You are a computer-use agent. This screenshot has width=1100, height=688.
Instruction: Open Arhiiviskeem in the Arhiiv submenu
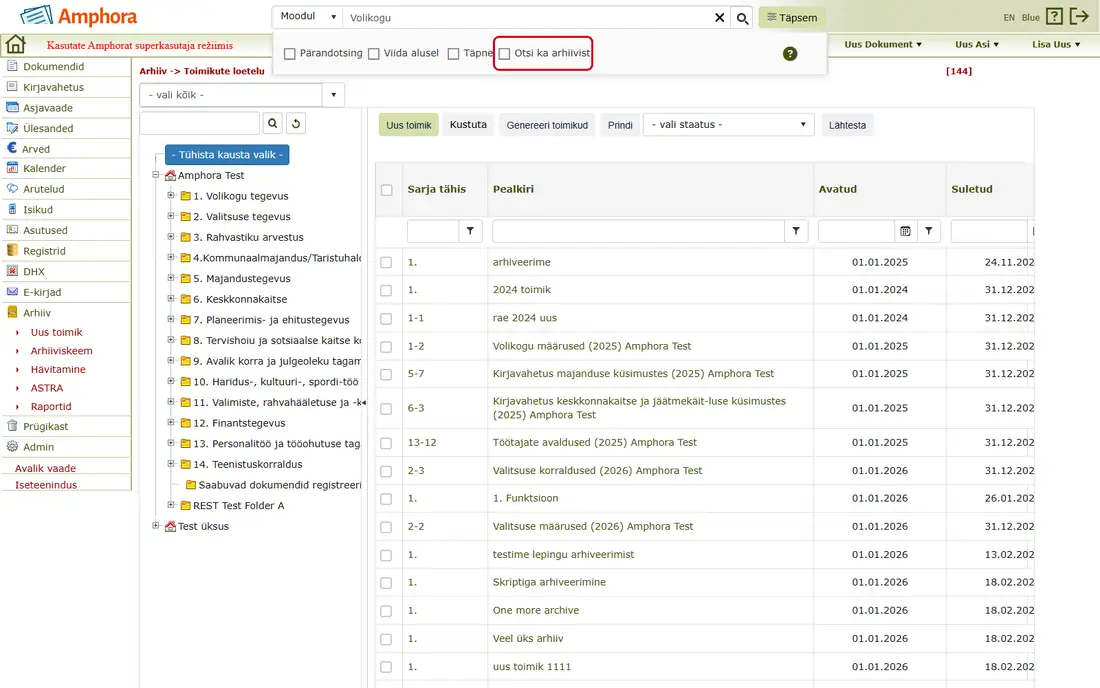pyautogui.click(x=62, y=351)
